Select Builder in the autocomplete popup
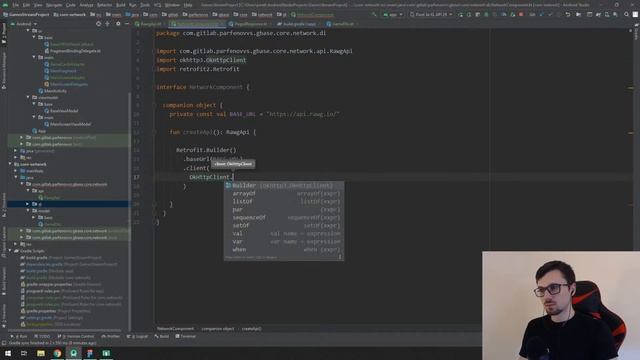This screenshot has width=640, height=360. tap(284, 185)
